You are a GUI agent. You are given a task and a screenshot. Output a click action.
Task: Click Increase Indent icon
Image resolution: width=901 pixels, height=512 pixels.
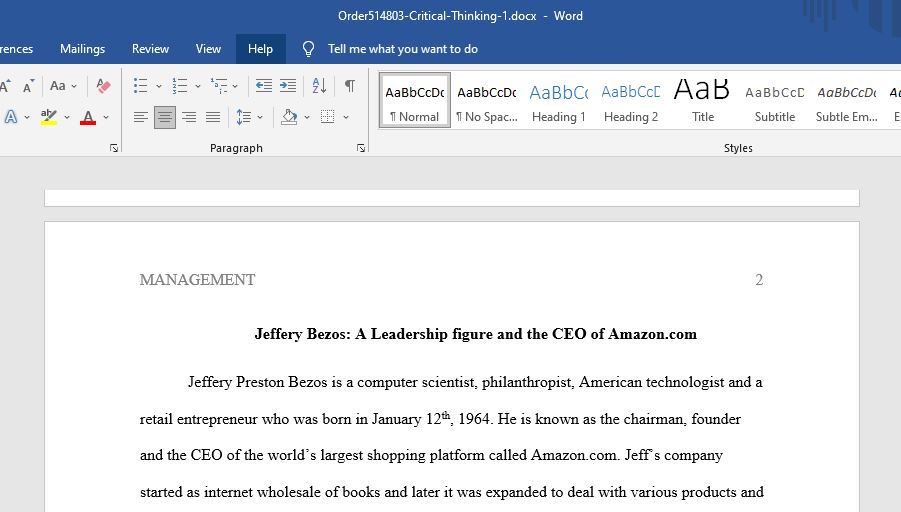288,86
